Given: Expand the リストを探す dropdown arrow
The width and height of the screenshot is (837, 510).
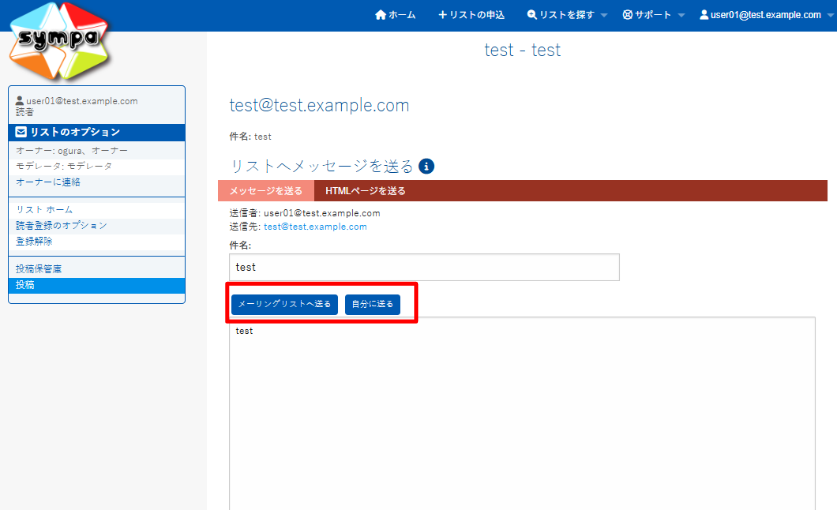Looking at the screenshot, I should tap(604, 15).
